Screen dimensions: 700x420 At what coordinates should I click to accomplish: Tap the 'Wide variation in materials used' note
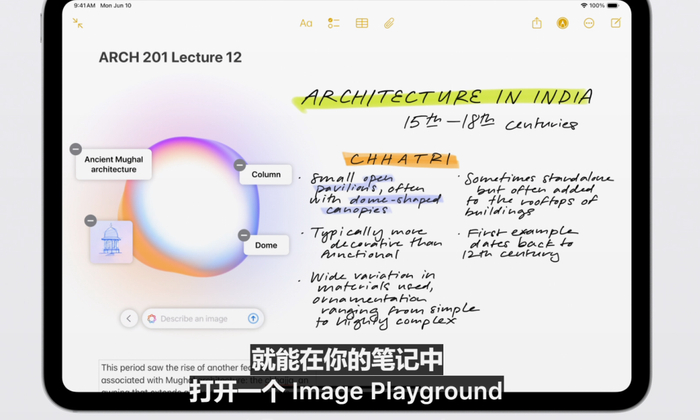click(x=393, y=300)
